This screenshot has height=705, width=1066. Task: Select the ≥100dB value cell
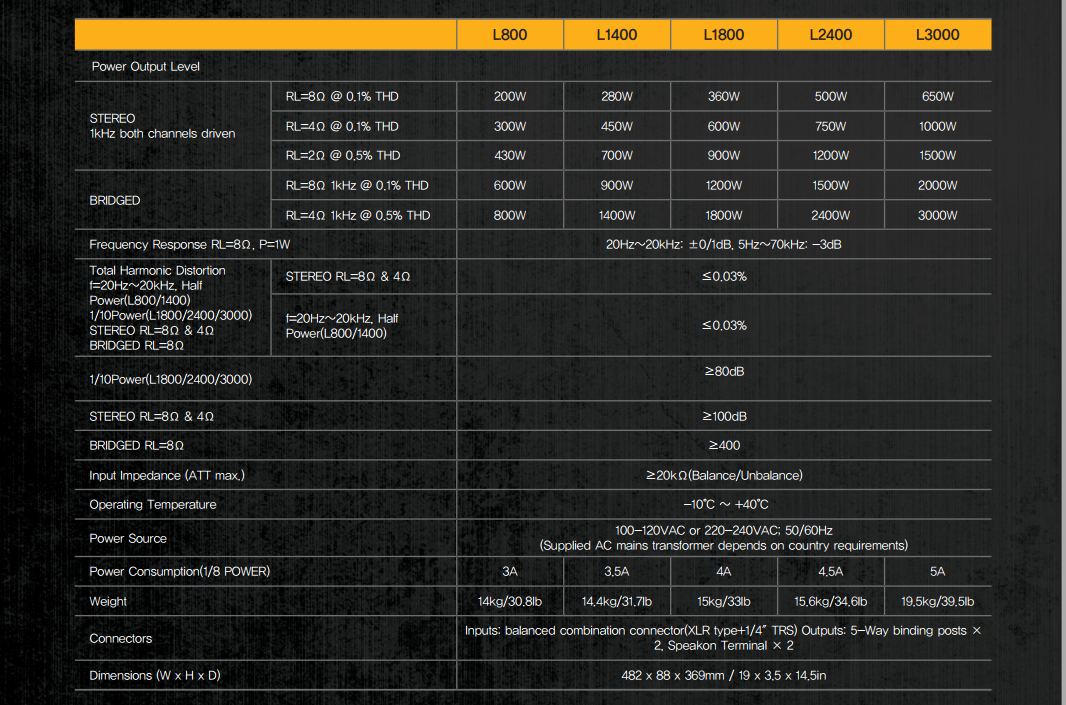(x=724, y=416)
